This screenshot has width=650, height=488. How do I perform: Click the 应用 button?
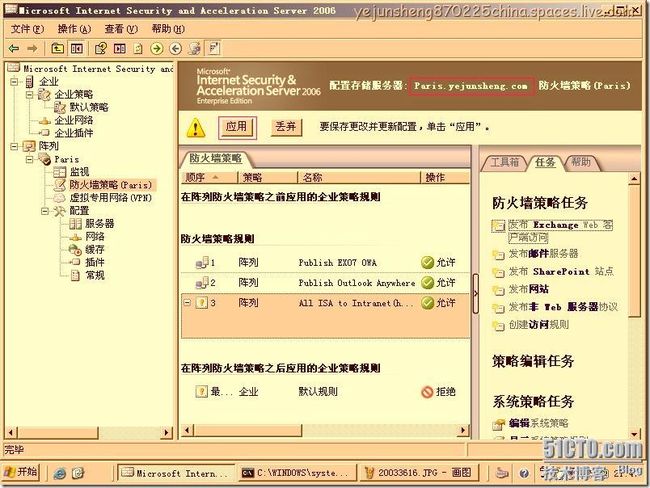point(237,126)
